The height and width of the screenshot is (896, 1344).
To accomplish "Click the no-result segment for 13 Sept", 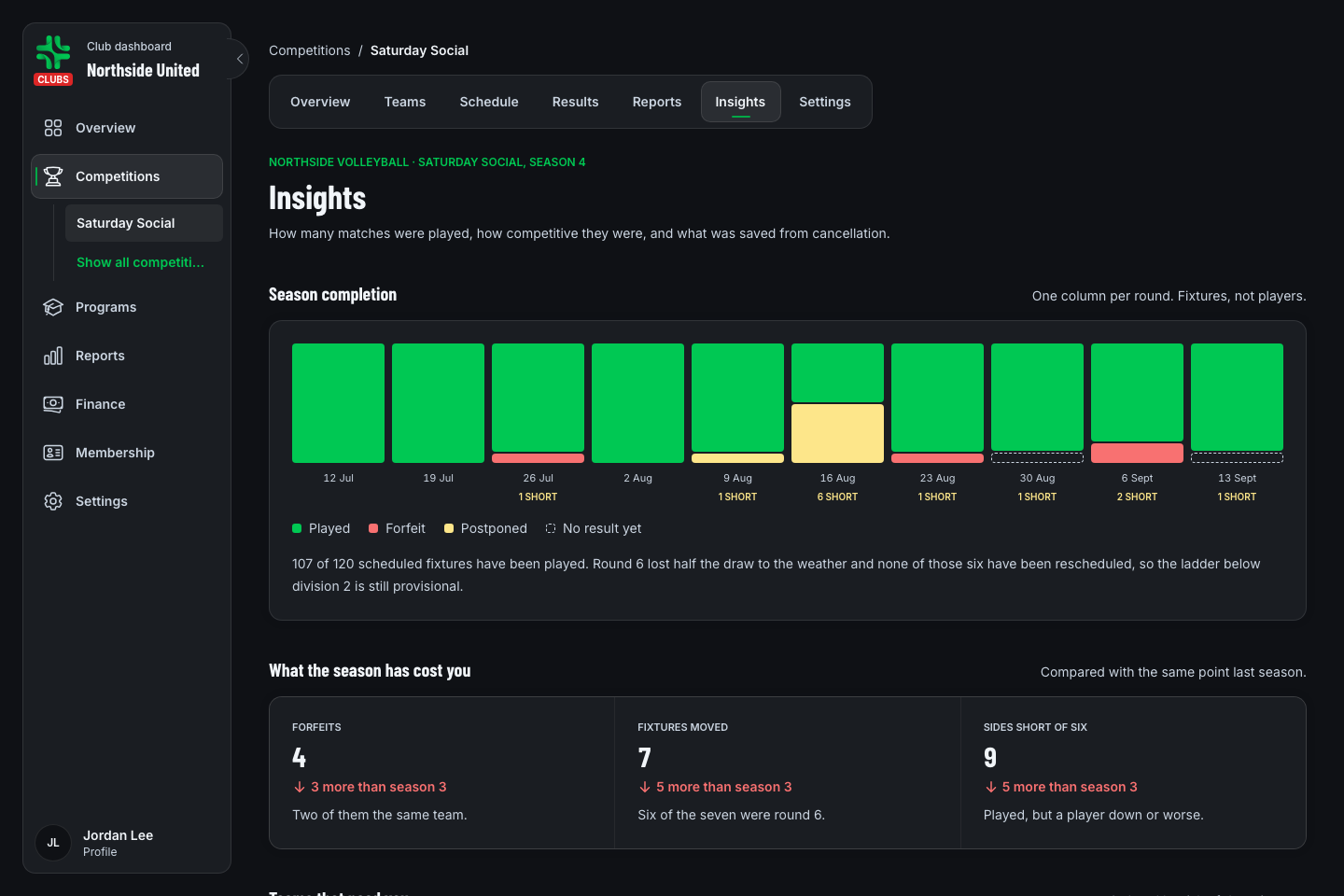I will click(x=1237, y=458).
